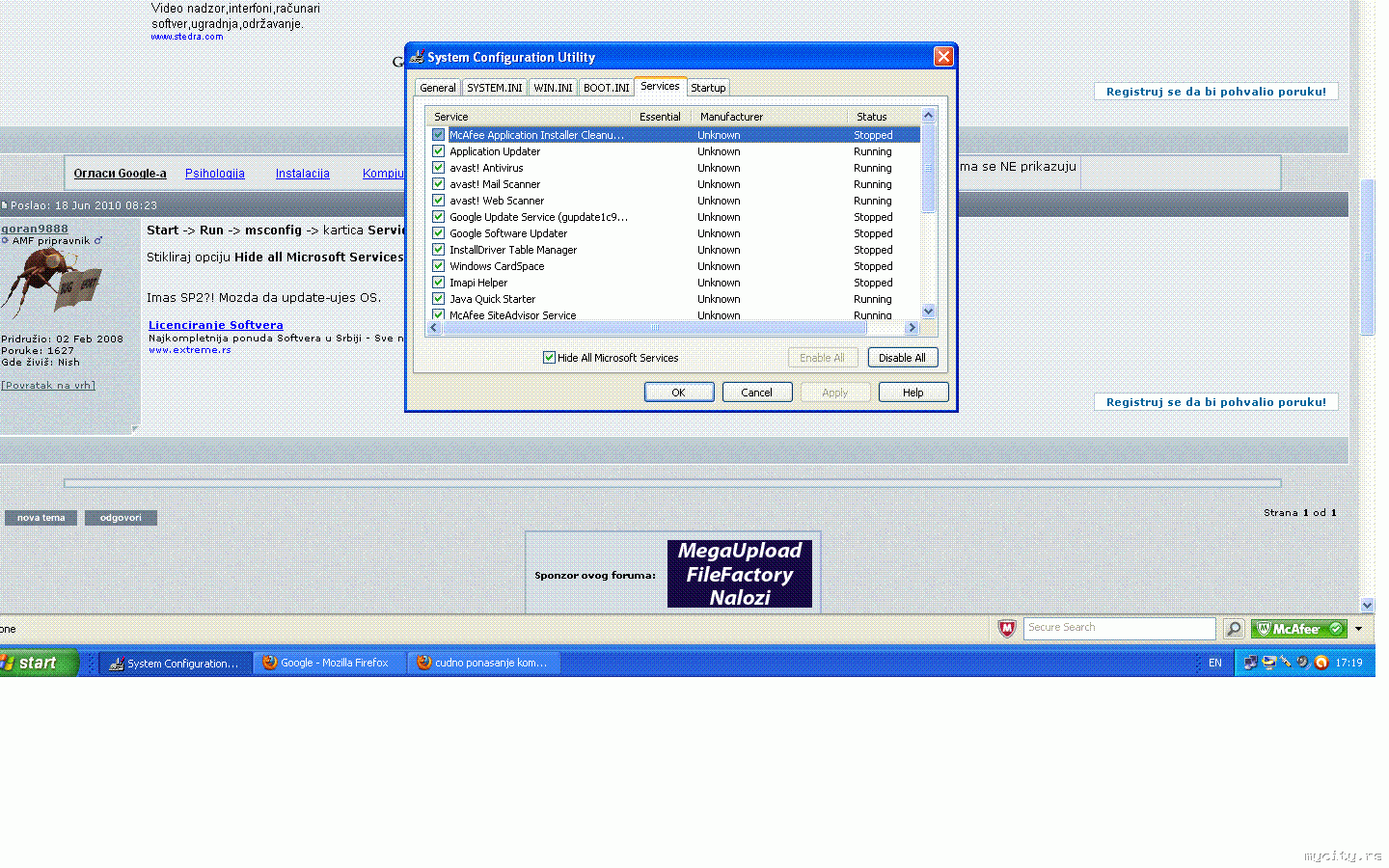Viewport: 1389px width, 868px height.
Task: Open goran9888's profile link
Action: [35, 229]
